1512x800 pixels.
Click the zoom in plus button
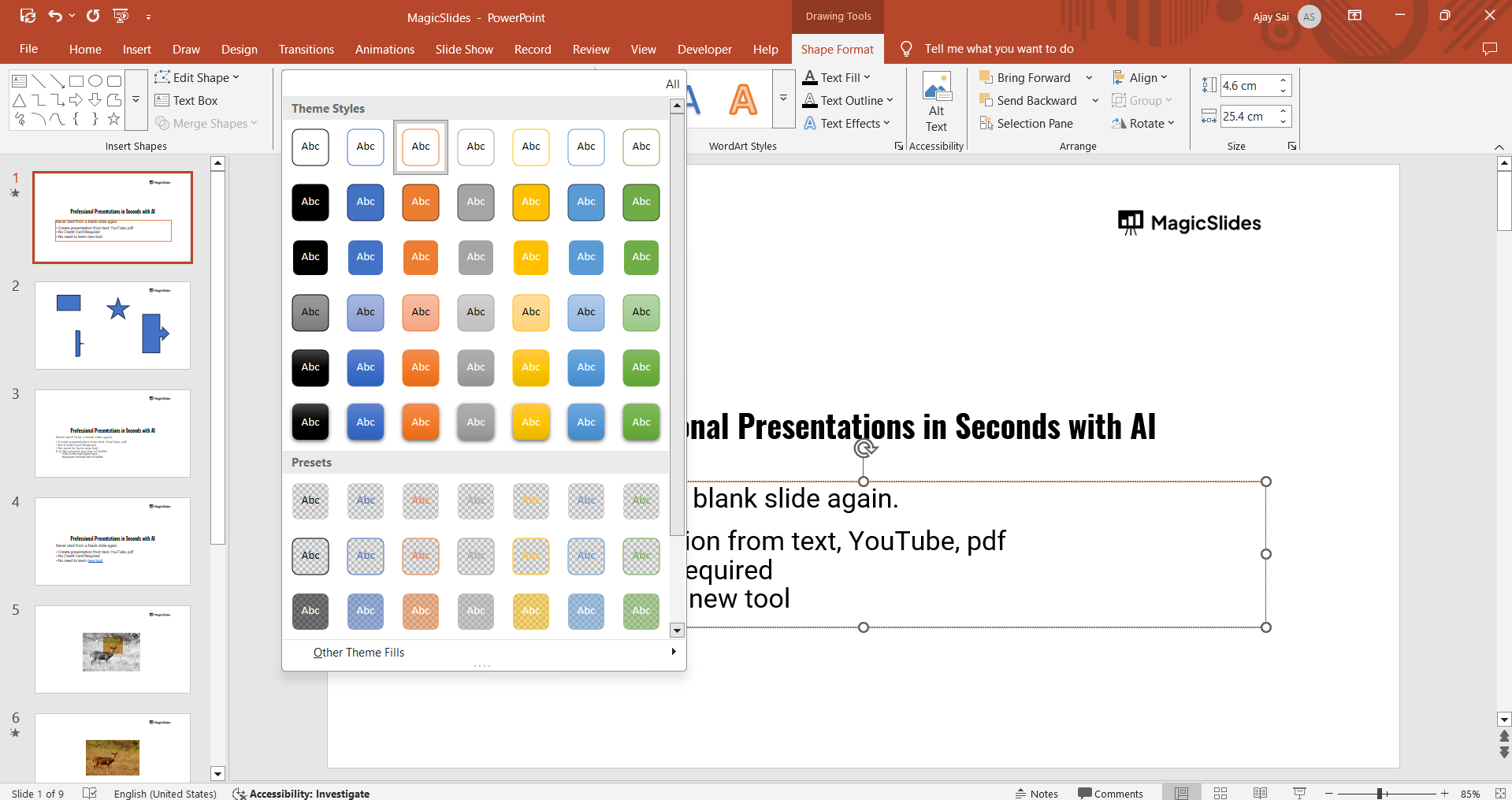click(x=1444, y=794)
